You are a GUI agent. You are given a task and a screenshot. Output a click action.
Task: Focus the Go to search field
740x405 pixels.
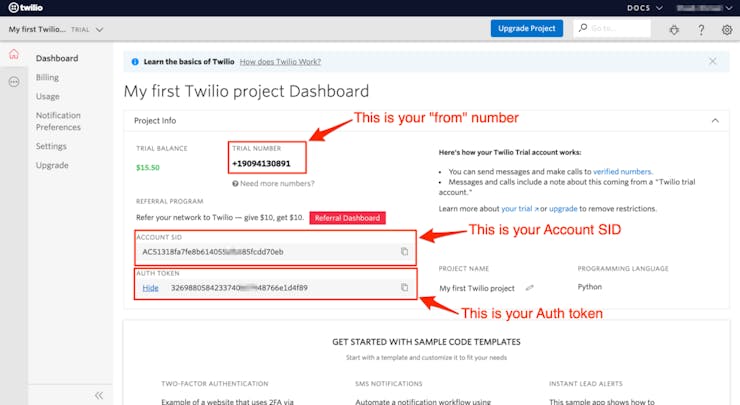(x=612, y=28)
